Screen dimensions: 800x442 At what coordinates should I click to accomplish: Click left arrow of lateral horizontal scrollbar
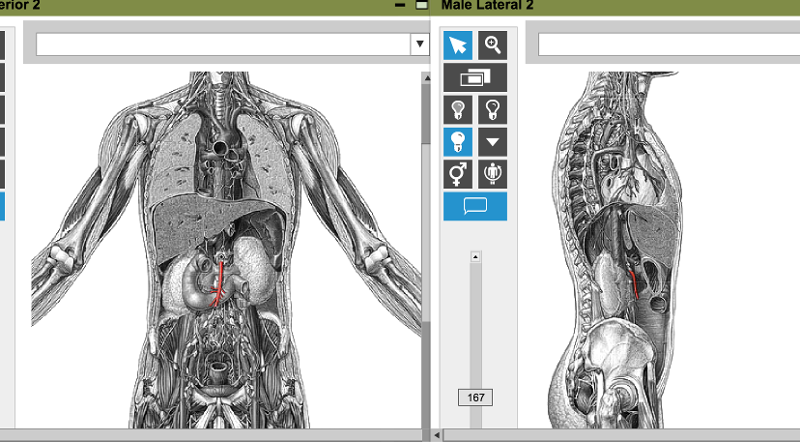click(436, 436)
